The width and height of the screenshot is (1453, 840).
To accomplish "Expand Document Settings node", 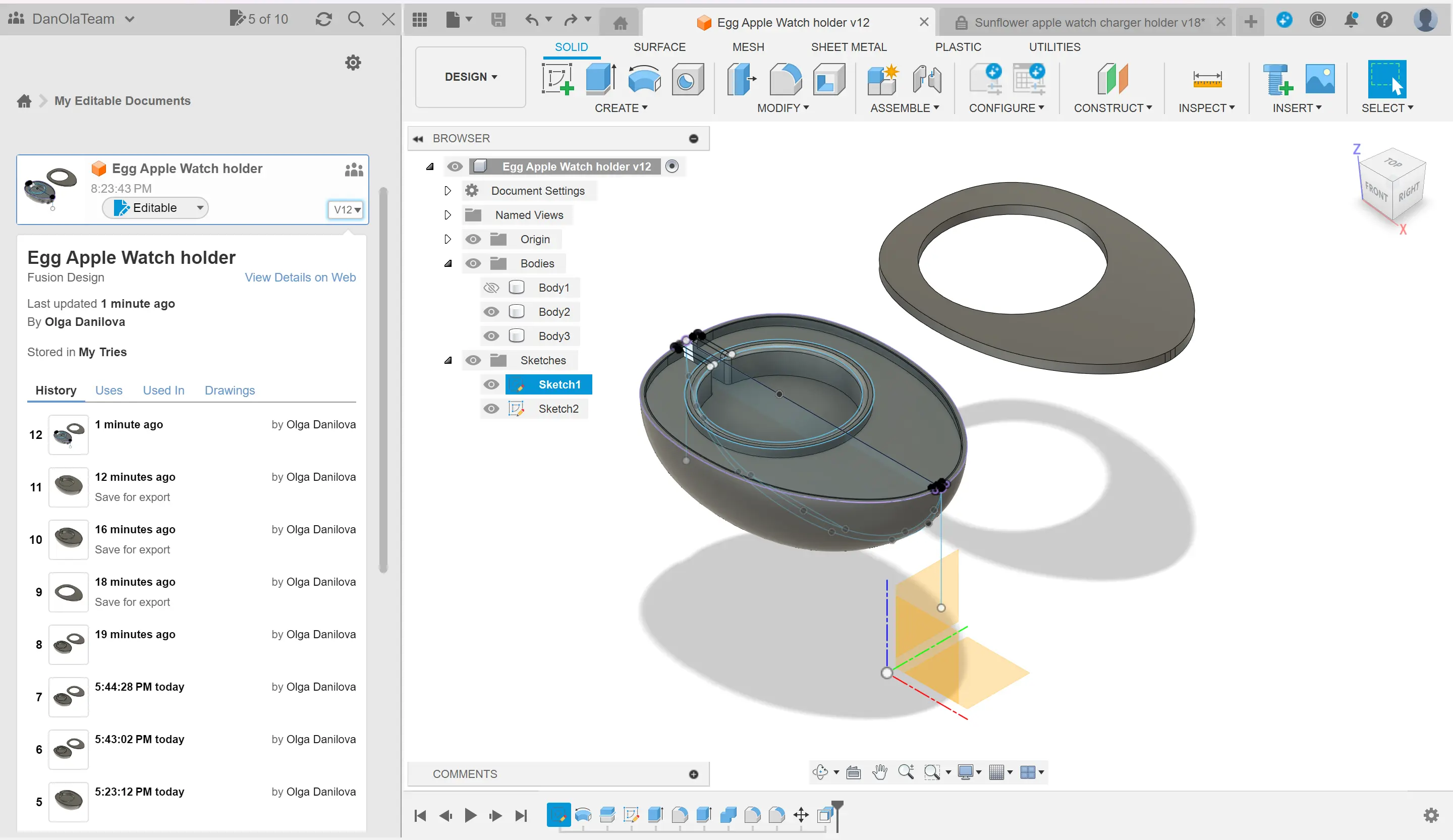I will click(x=448, y=191).
